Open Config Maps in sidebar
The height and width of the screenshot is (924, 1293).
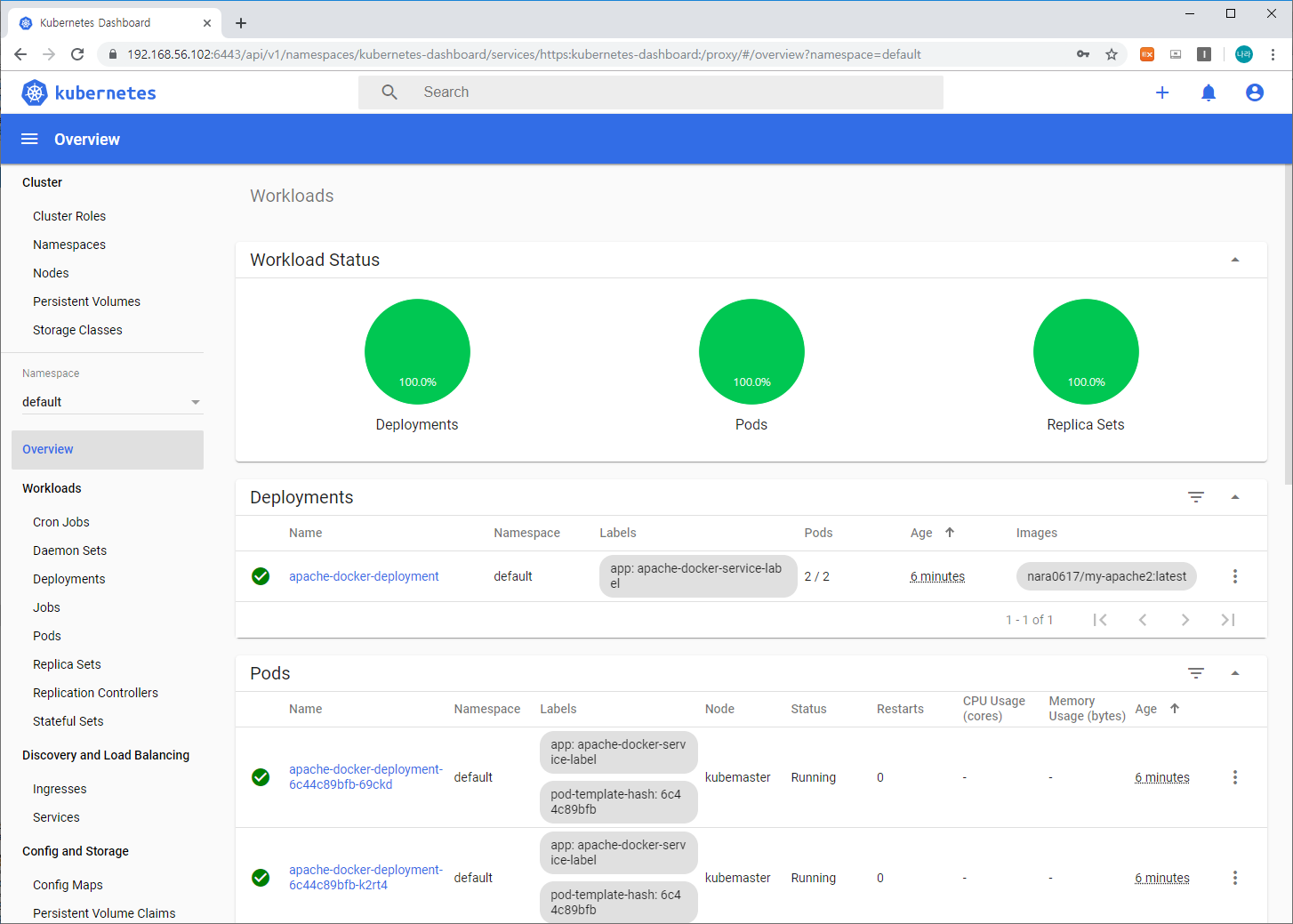point(68,885)
